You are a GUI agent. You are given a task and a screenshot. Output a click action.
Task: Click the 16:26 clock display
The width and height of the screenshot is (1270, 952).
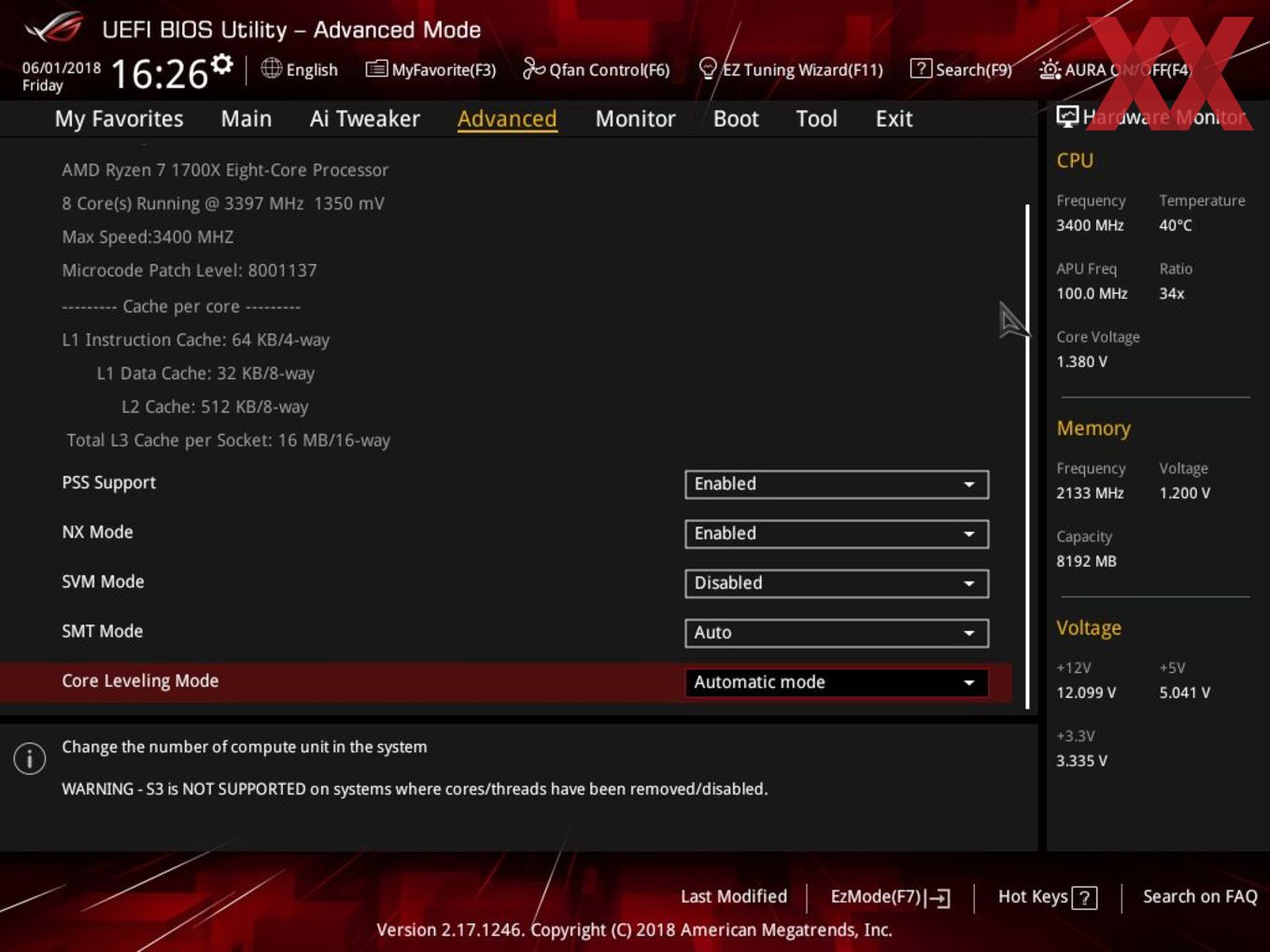tap(159, 74)
